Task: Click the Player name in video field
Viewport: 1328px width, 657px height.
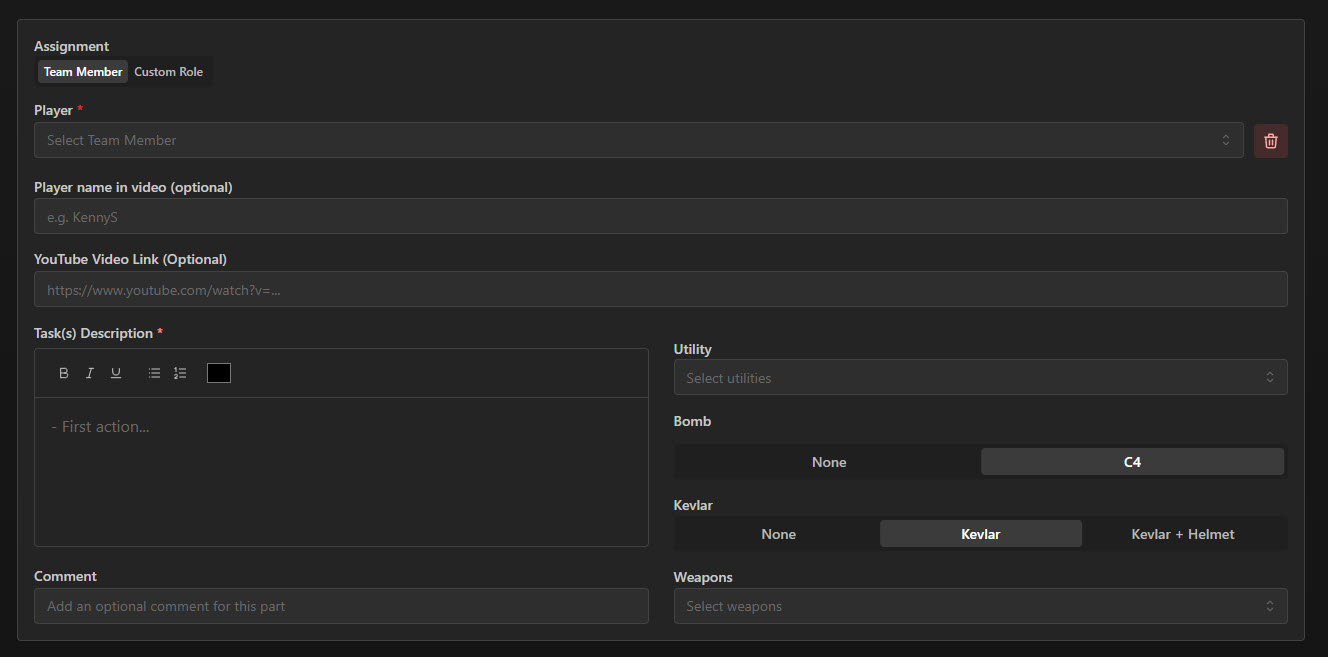Action: (x=660, y=216)
